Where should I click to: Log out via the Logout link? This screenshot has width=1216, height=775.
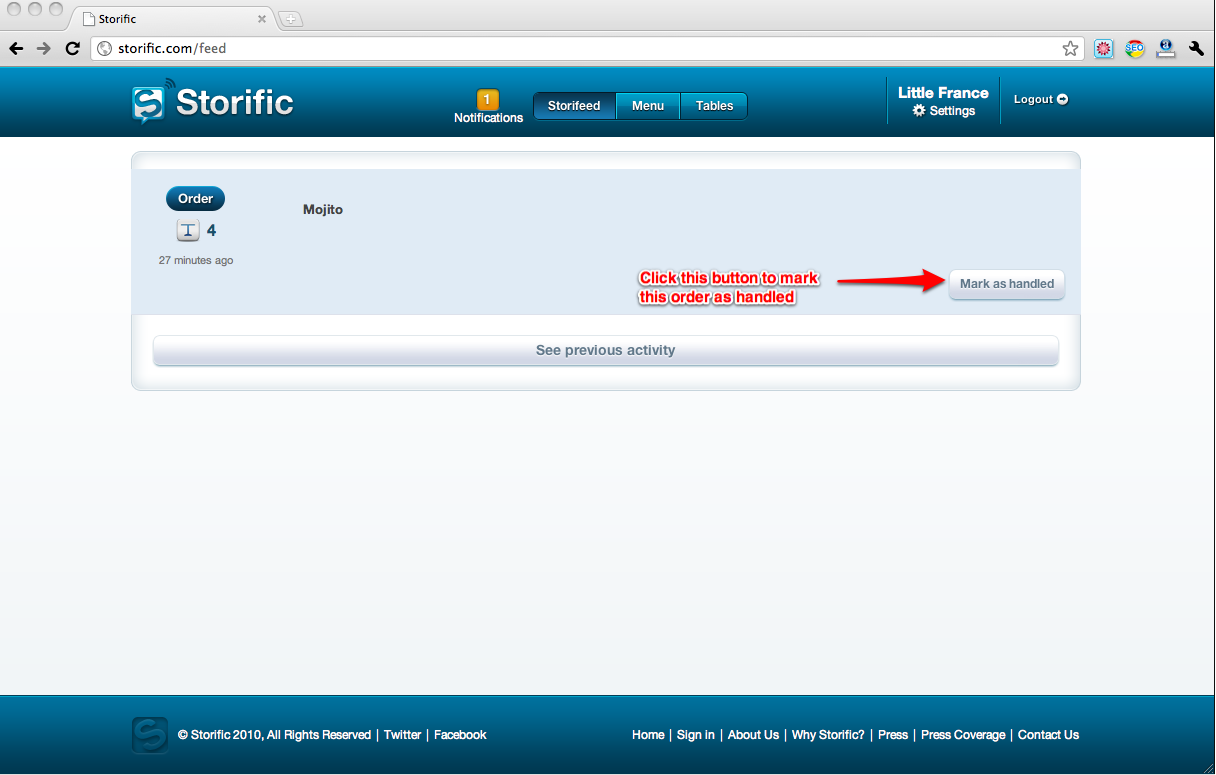click(1040, 99)
